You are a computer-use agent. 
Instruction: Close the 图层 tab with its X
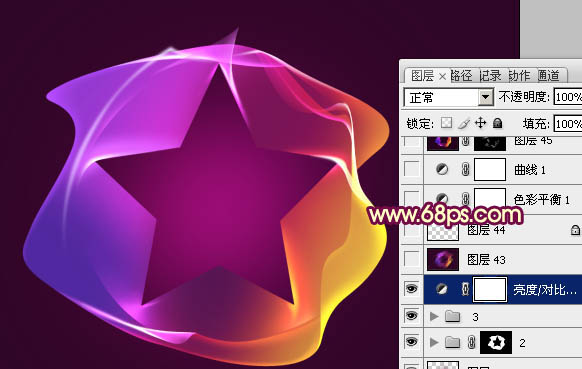click(x=442, y=77)
